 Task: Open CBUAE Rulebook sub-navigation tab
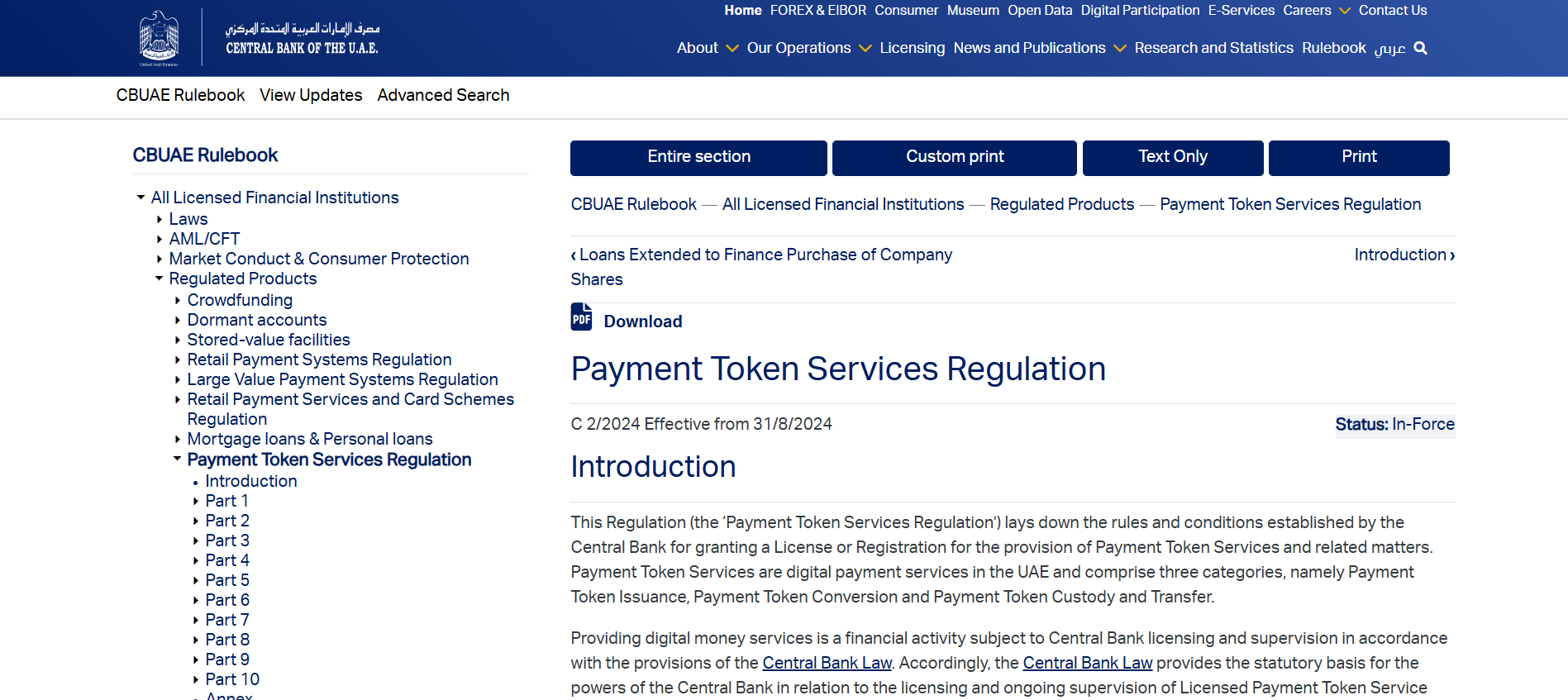[181, 95]
